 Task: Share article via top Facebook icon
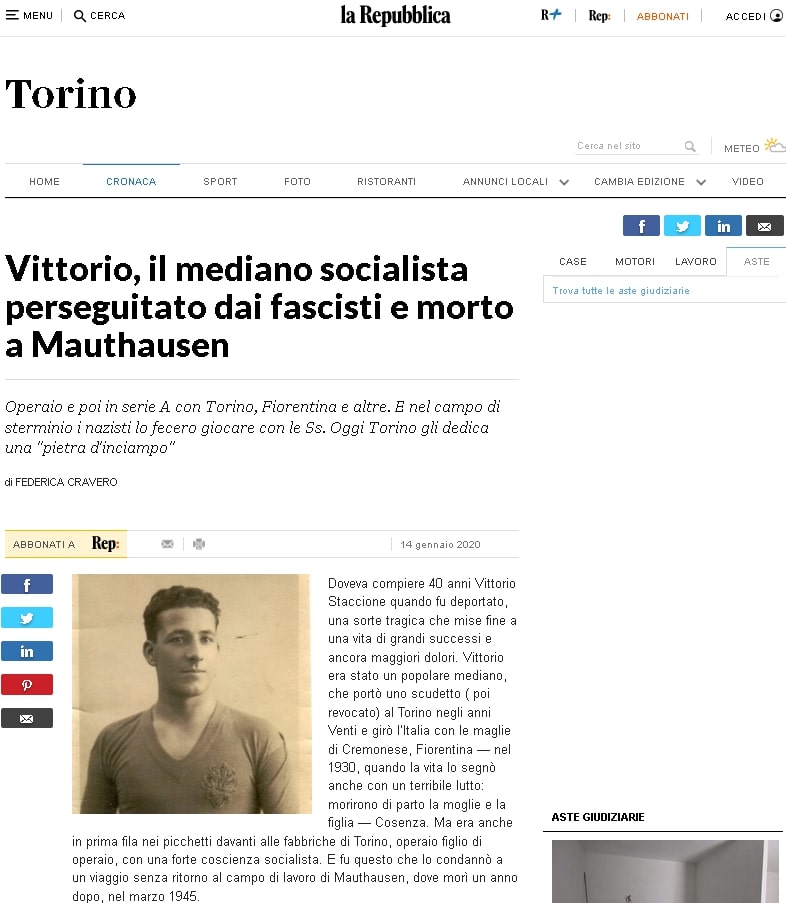click(641, 226)
